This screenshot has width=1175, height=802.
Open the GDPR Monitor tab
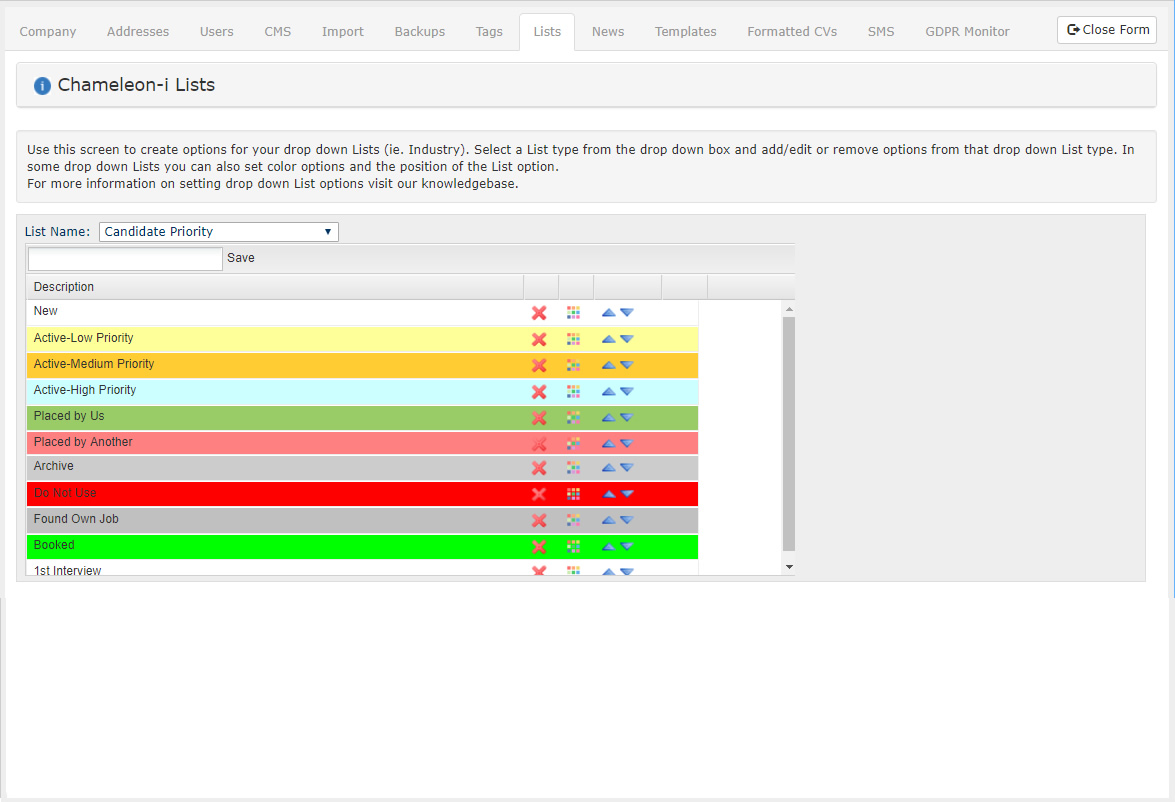(967, 31)
